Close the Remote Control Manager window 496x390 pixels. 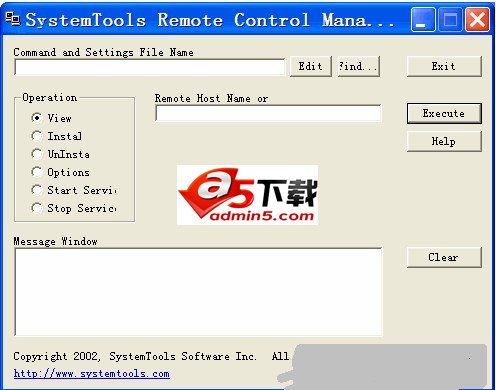tap(477, 20)
